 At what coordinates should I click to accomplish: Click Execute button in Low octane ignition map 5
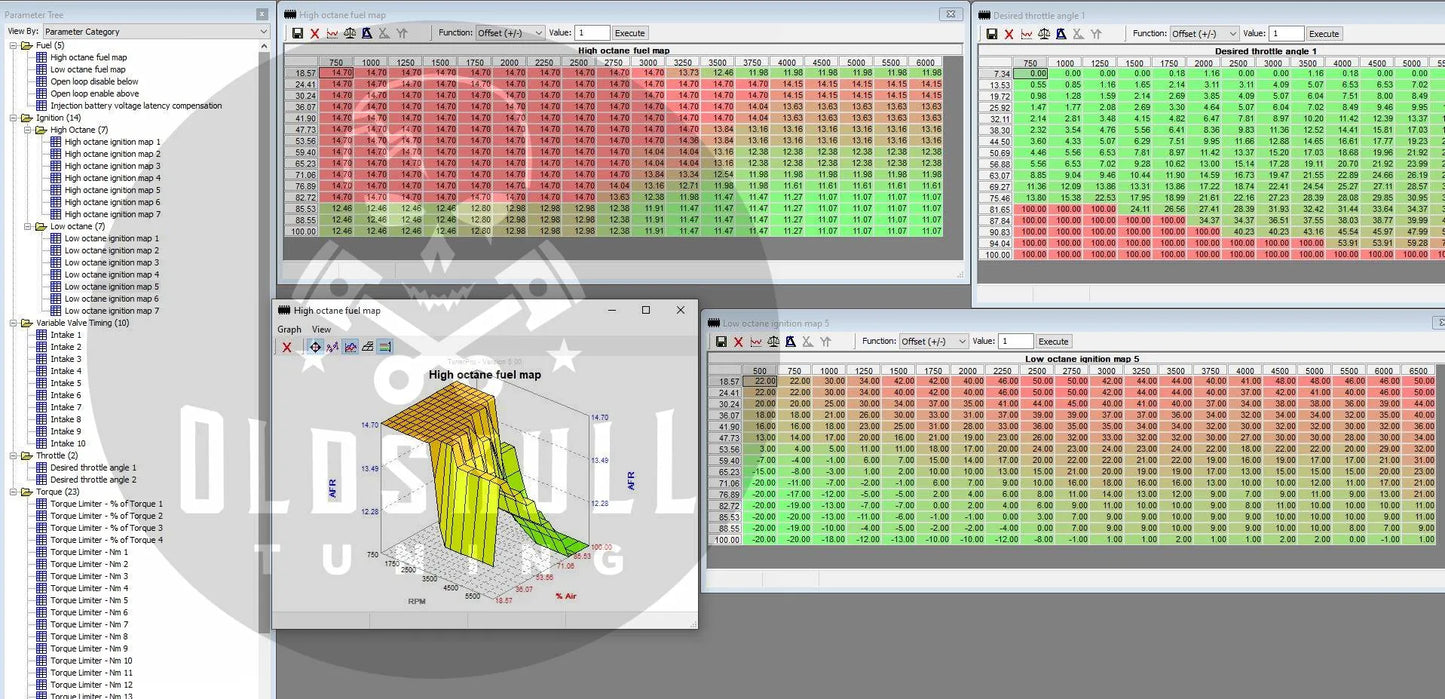tap(1053, 342)
